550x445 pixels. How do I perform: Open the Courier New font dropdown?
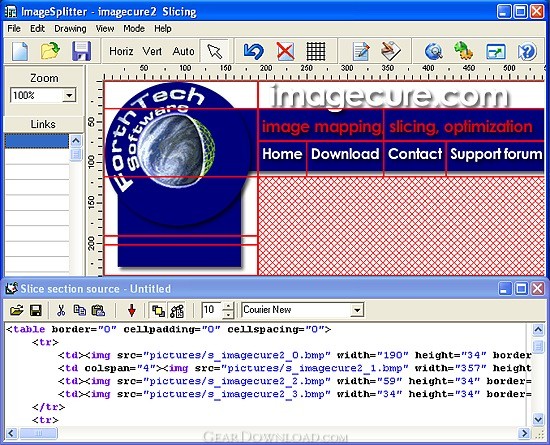pyautogui.click(x=357, y=310)
